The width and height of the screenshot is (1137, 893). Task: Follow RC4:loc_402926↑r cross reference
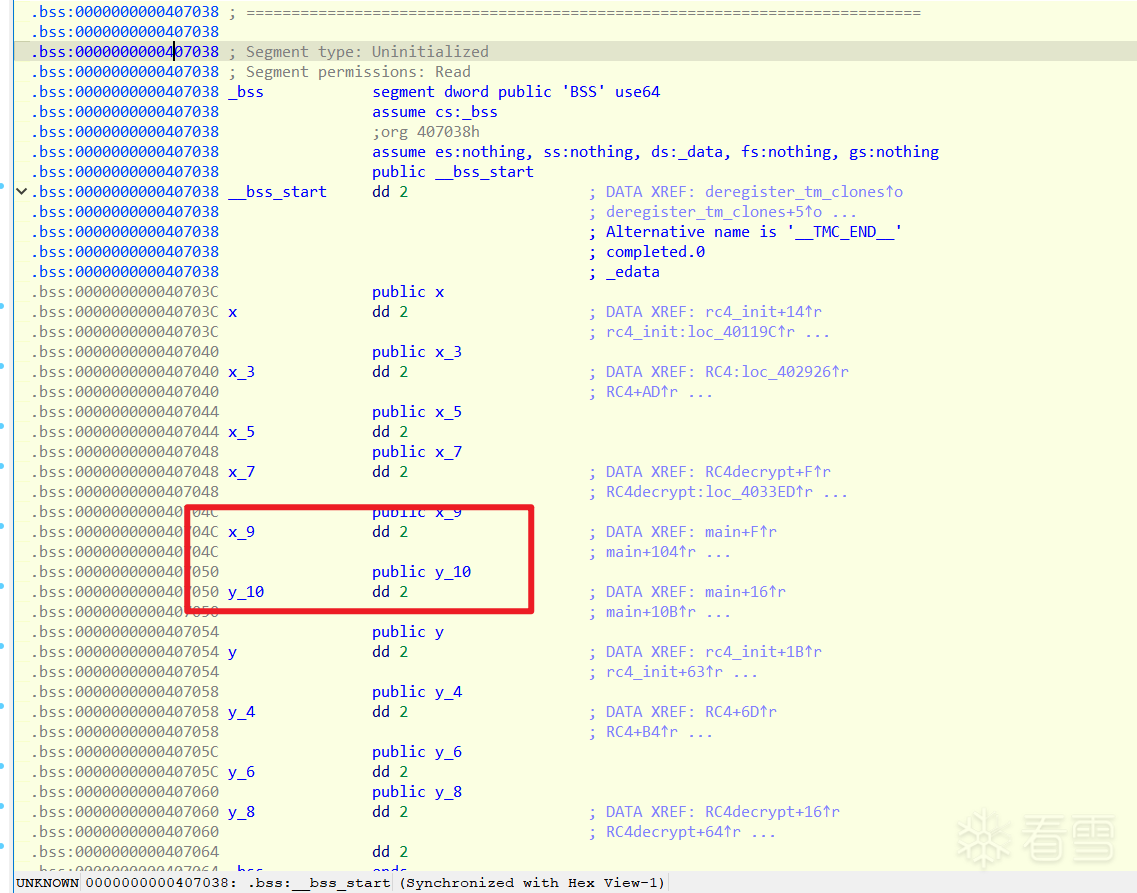pos(777,372)
